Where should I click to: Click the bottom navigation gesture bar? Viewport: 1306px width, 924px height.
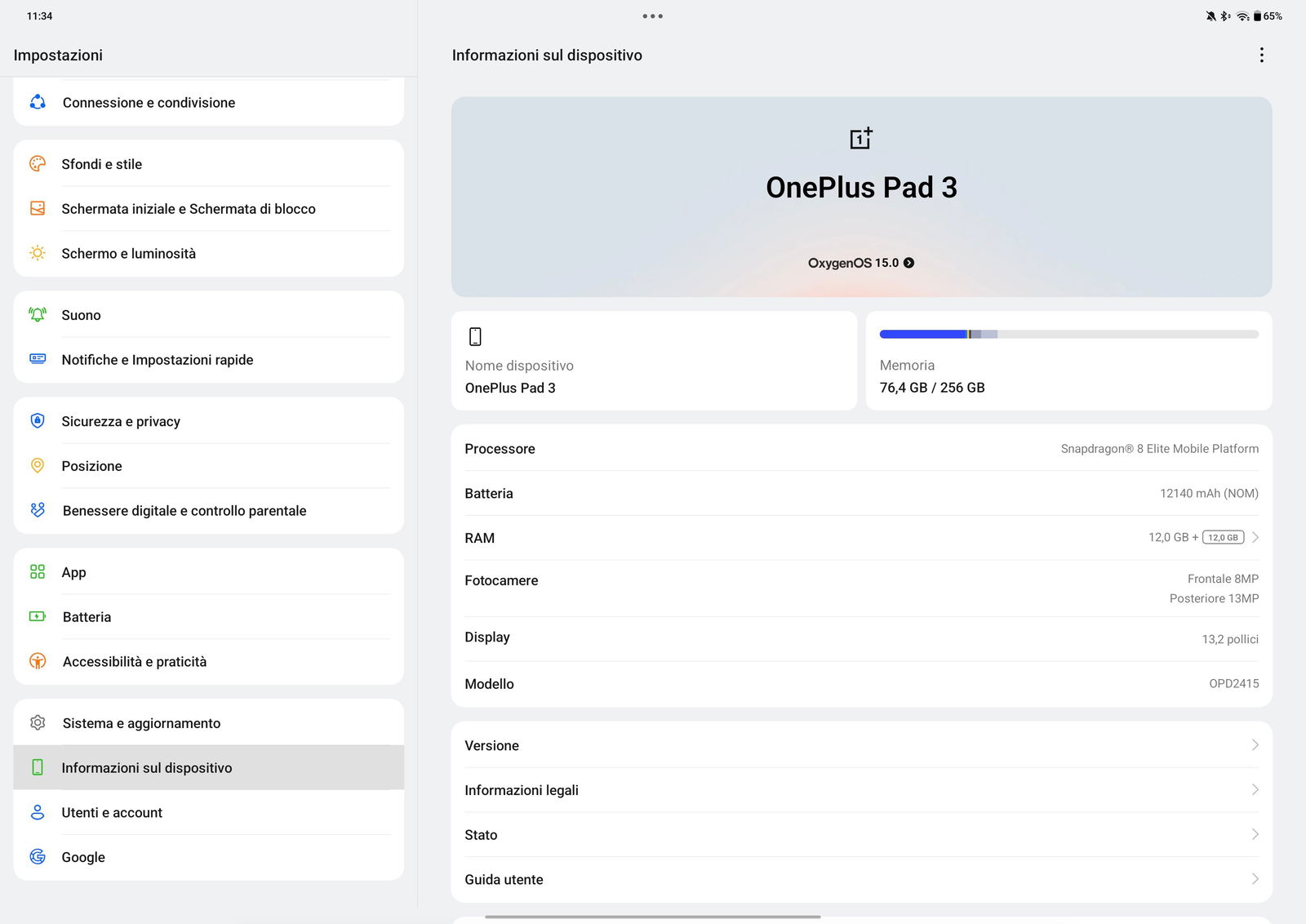[652, 917]
